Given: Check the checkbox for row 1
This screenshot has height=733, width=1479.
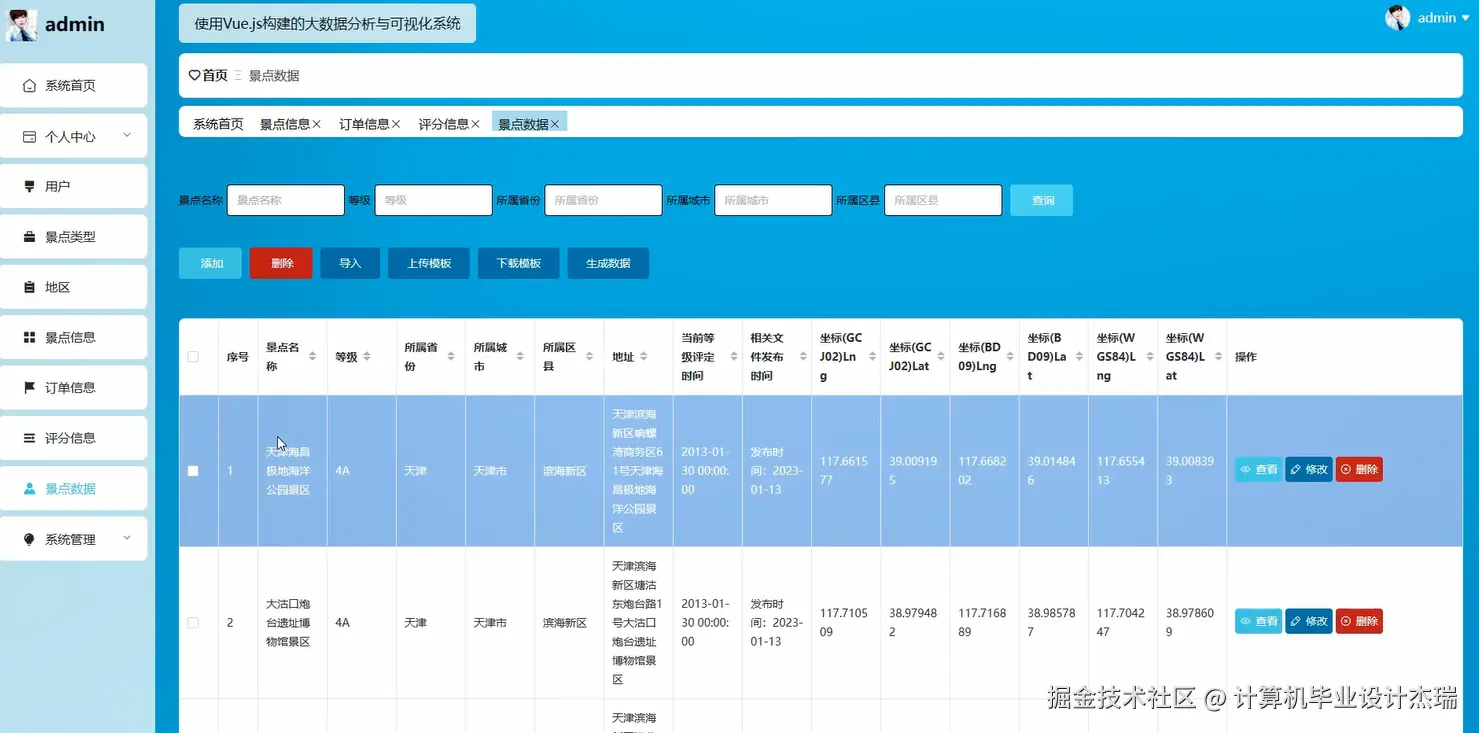Looking at the screenshot, I should coord(193,470).
